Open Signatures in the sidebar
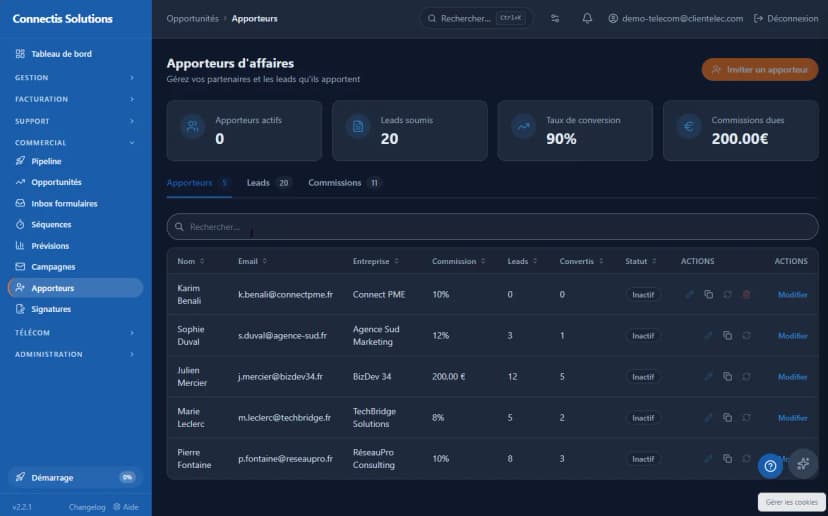The height and width of the screenshot is (516, 828). [76, 309]
